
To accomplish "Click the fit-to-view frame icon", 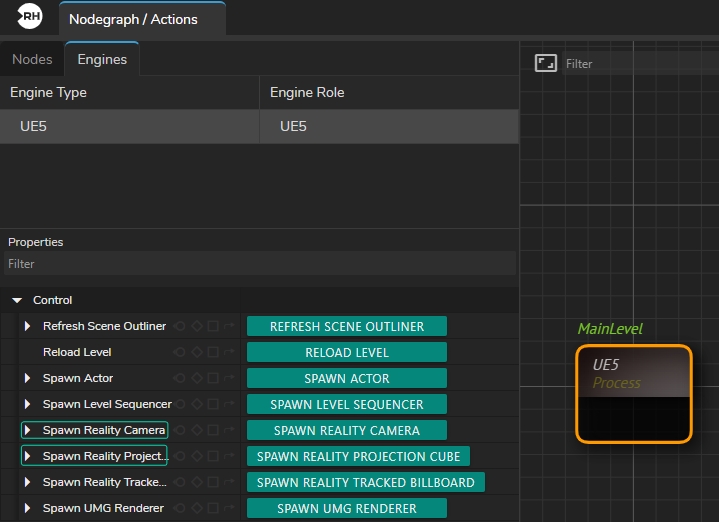I will (x=545, y=63).
